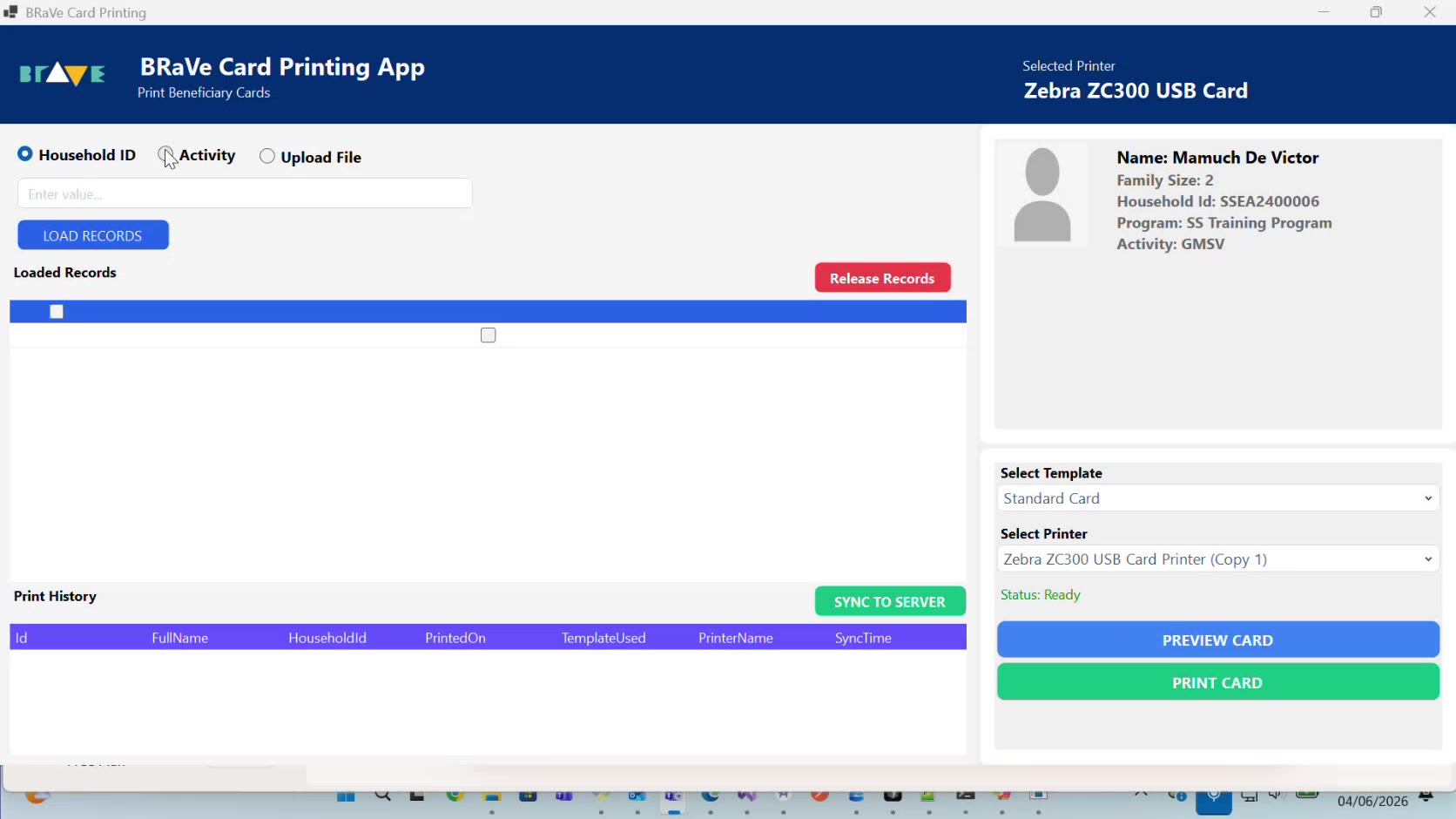Focus the Enter value input field
Image resolution: width=1456 pixels, height=819 pixels.
point(245,193)
